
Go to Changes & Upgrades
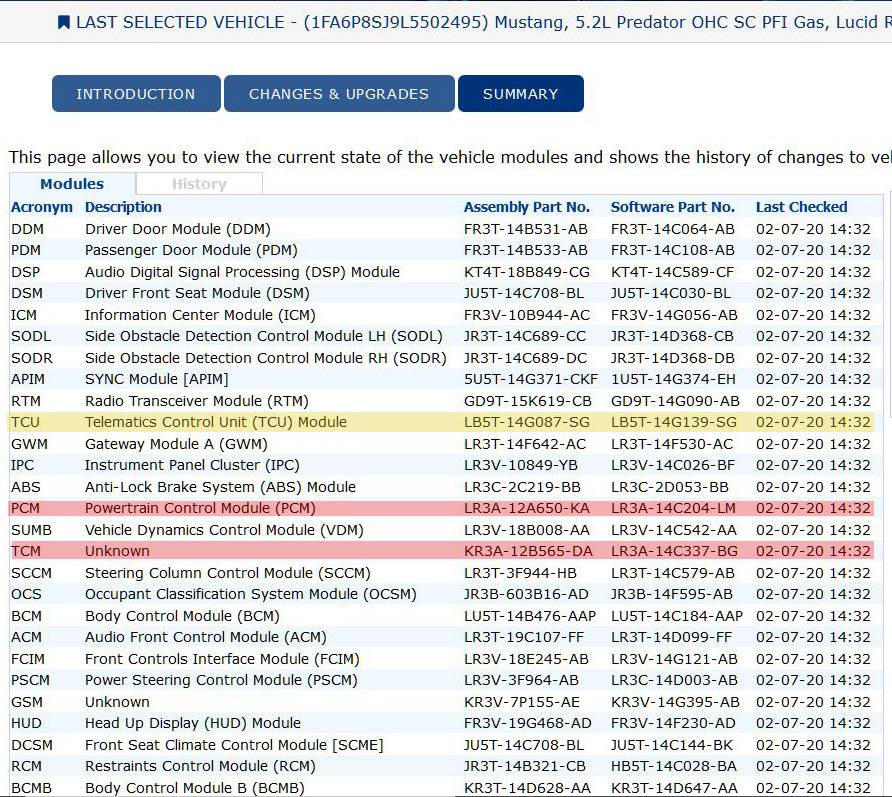pyautogui.click(x=339, y=93)
